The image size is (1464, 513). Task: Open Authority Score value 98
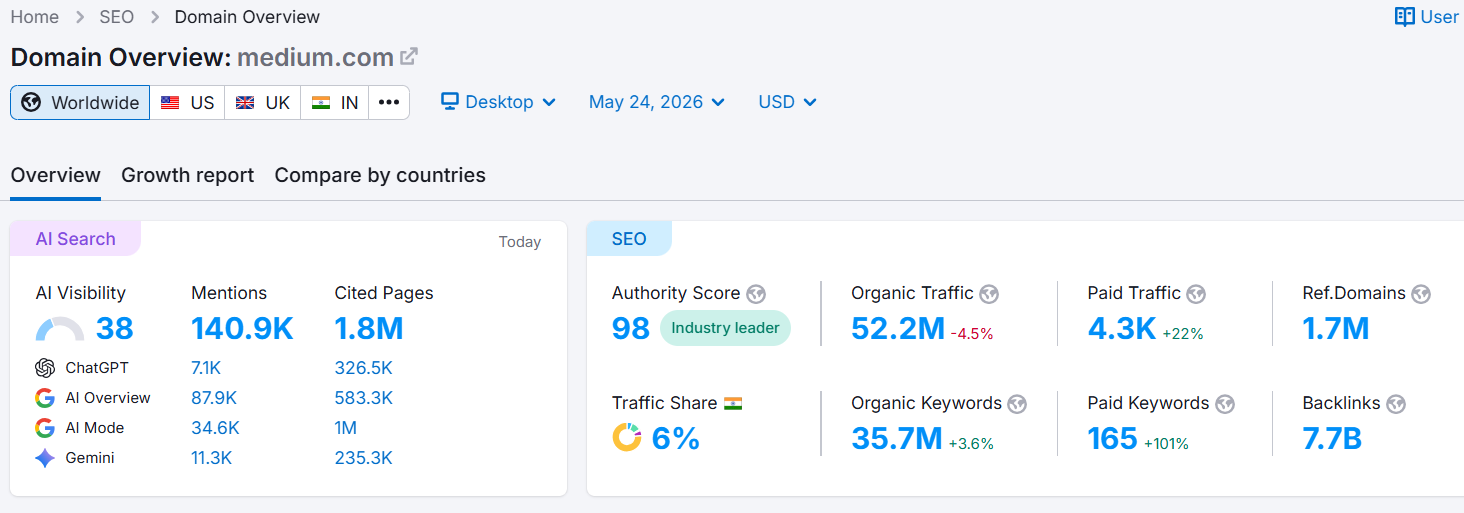[631, 328]
